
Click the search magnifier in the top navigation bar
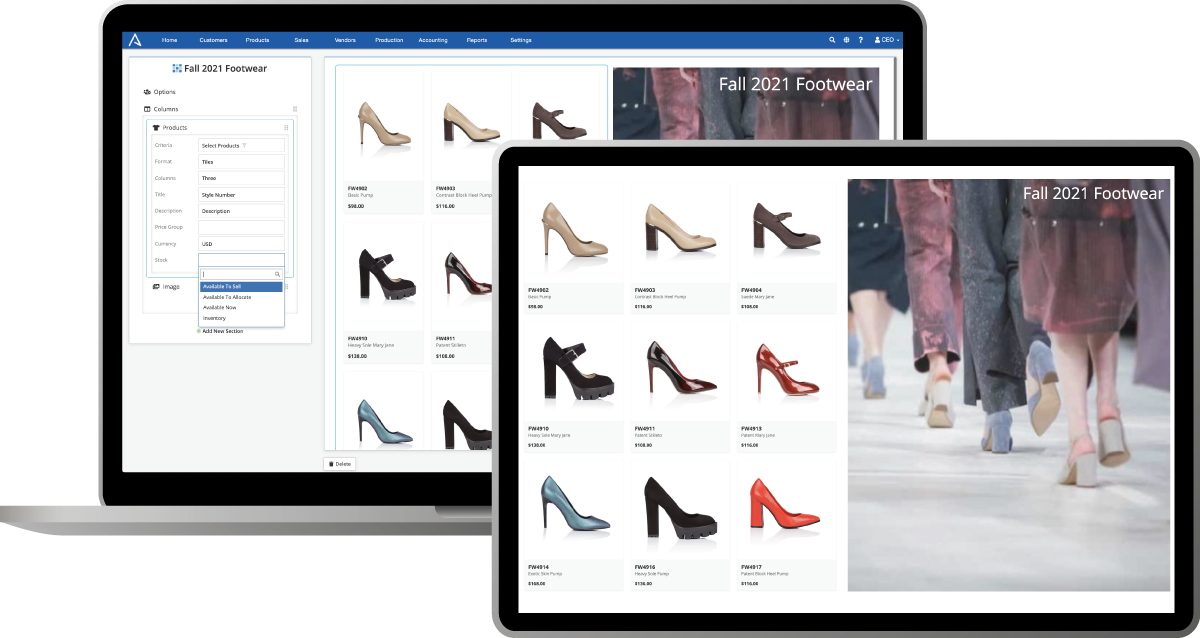833,40
